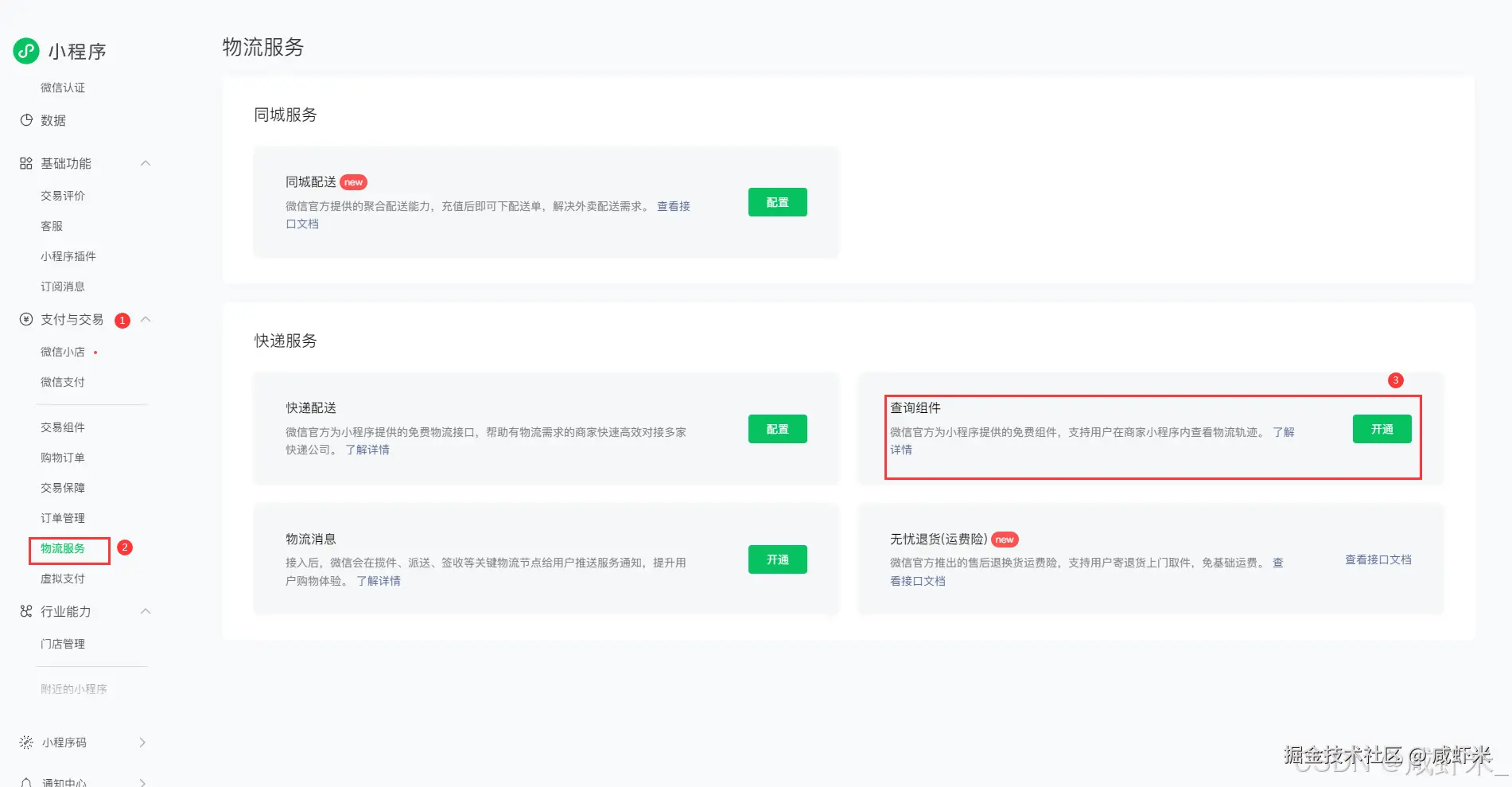Click the 无忧退货(运费险) card title
The height and width of the screenshot is (787, 1512).
(939, 539)
